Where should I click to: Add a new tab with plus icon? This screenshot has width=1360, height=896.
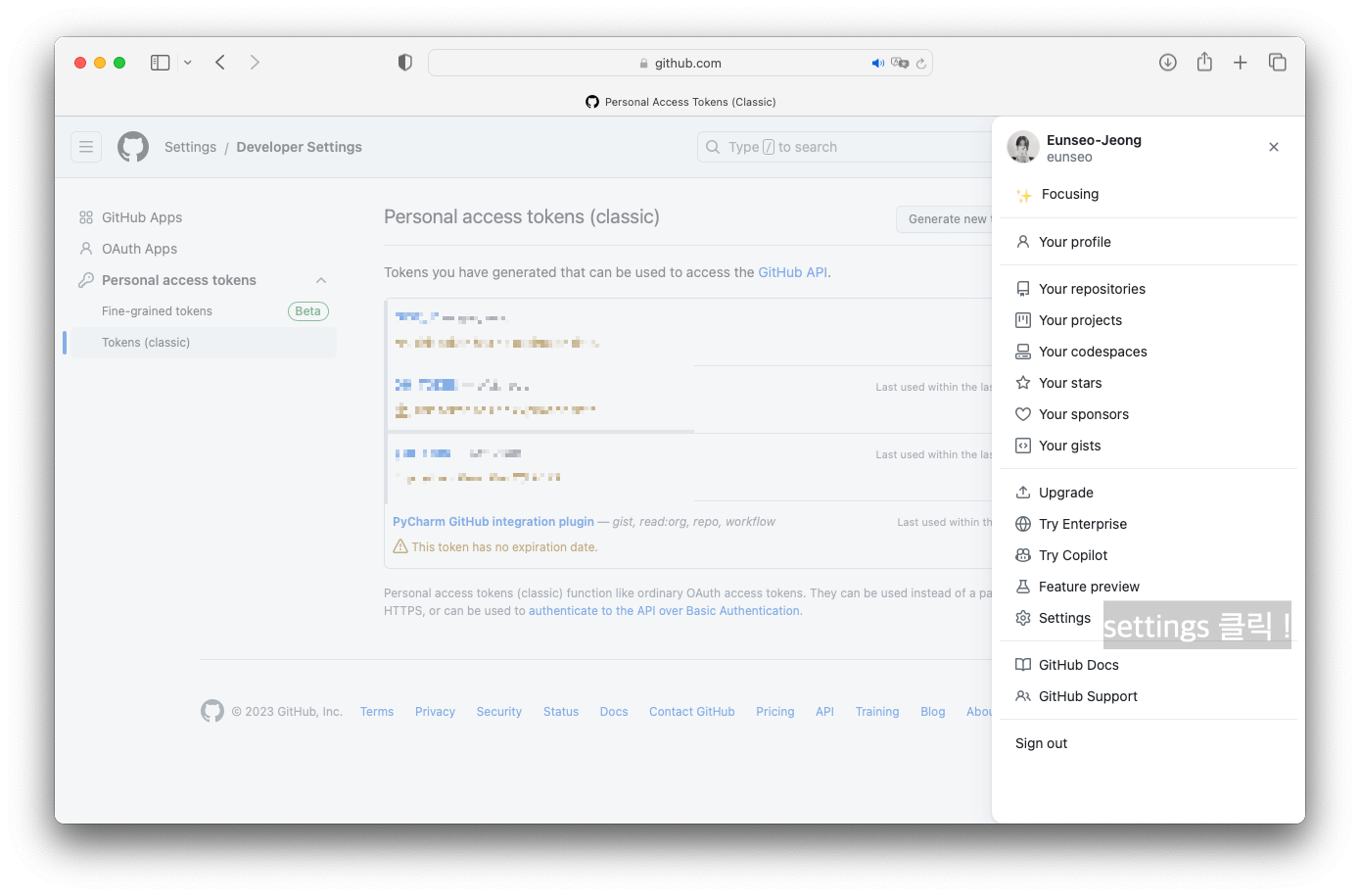point(1240,63)
